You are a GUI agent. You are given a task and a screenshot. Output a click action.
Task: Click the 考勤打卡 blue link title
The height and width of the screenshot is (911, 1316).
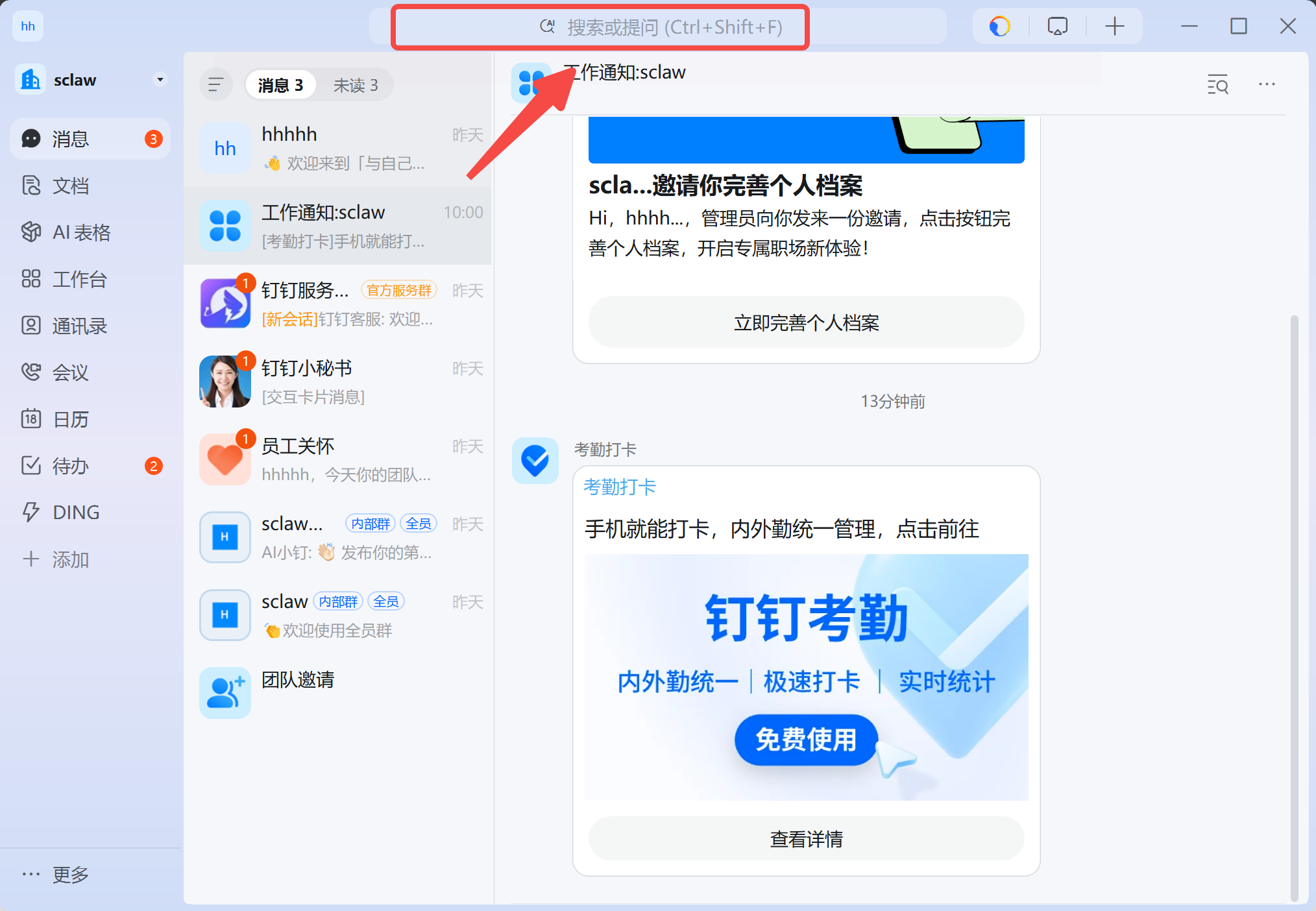[619, 487]
